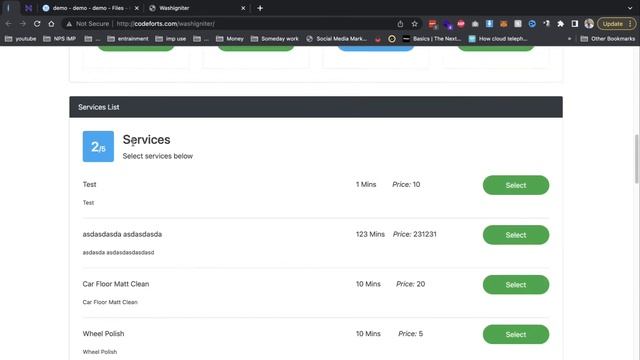The height and width of the screenshot is (360, 640).
Task: Click 'Car Floor Matt Clean' service title
Action: [116, 284]
